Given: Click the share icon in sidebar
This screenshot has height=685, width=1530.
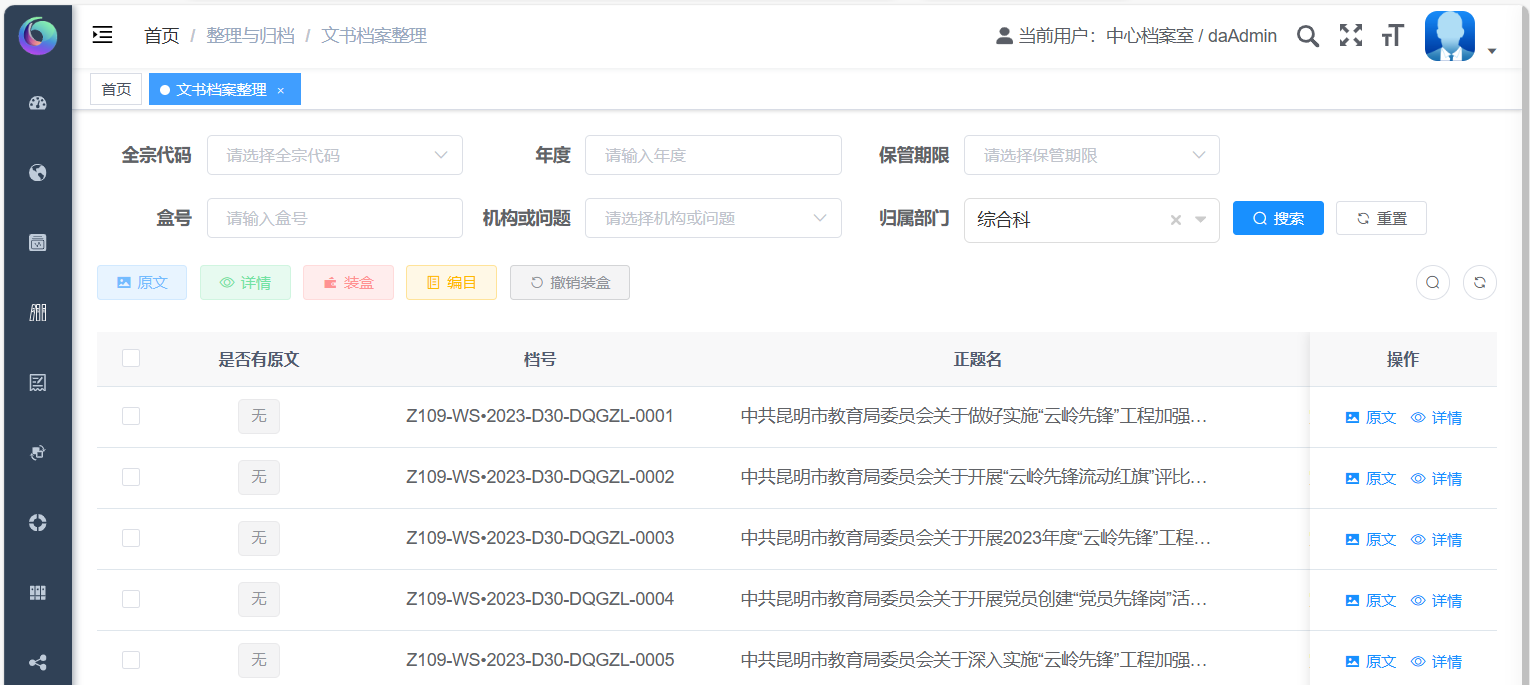Looking at the screenshot, I should (x=38, y=662).
